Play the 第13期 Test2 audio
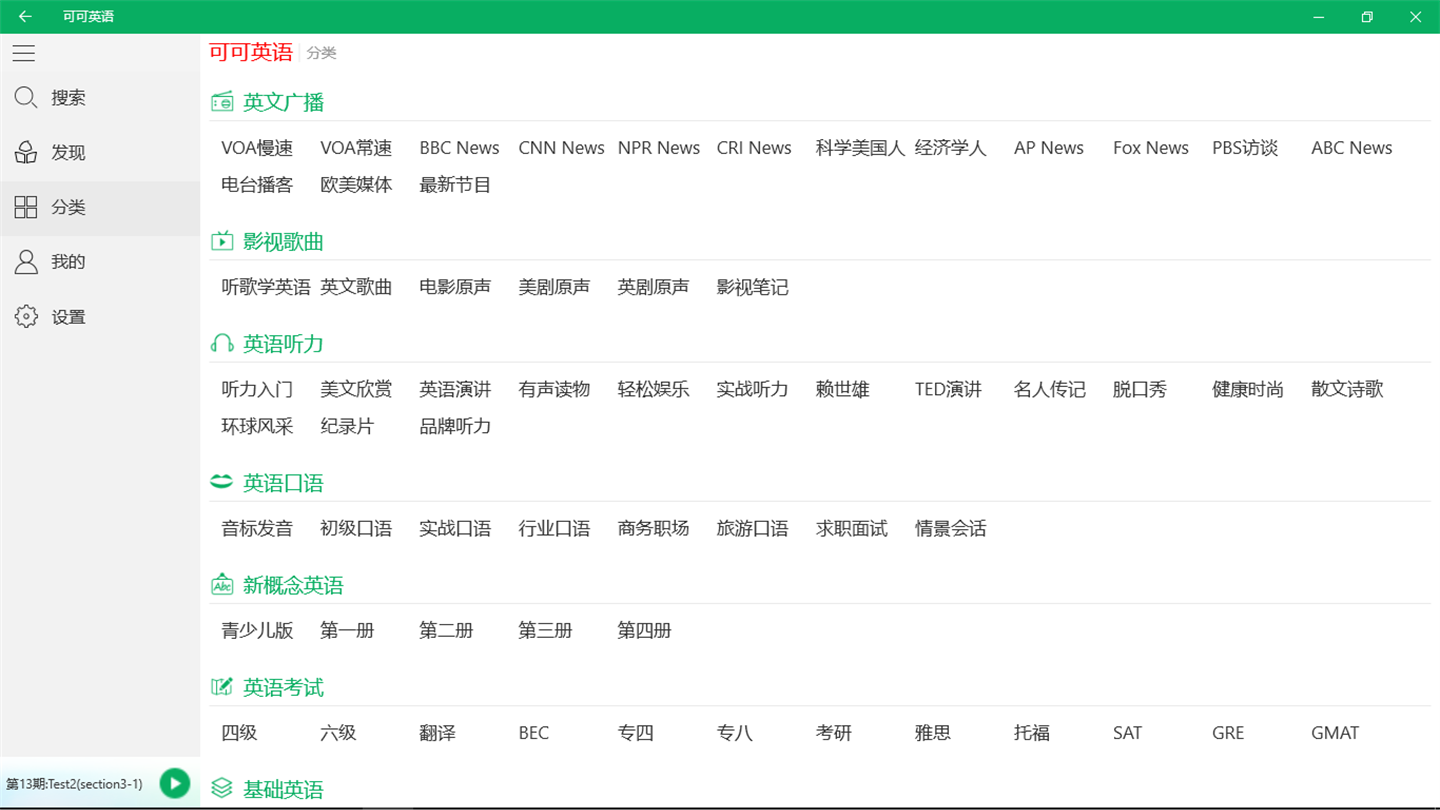Viewport: 1440px width, 810px height. [x=175, y=784]
